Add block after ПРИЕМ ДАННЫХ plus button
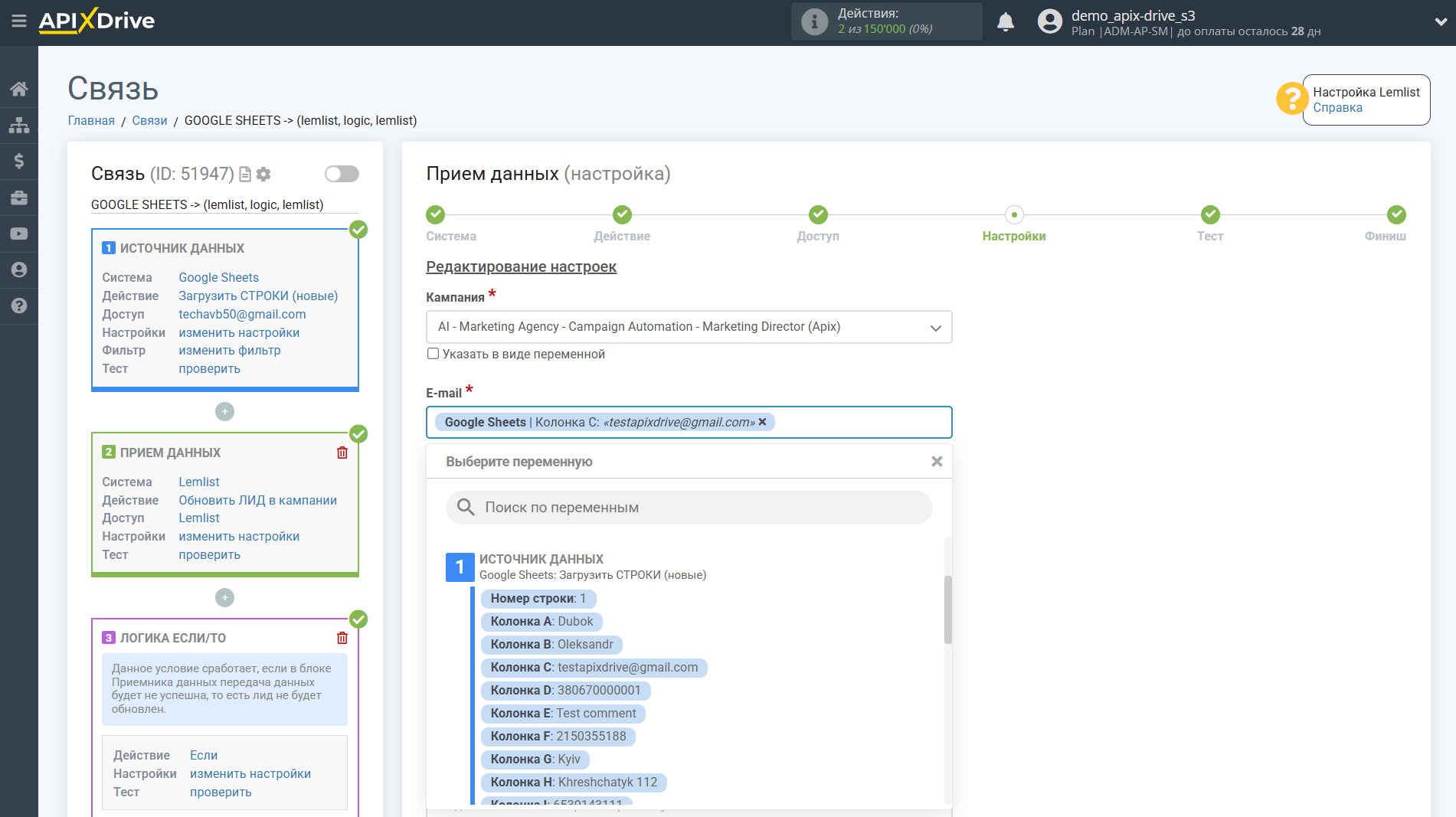This screenshot has height=817, width=1456. coord(224,597)
